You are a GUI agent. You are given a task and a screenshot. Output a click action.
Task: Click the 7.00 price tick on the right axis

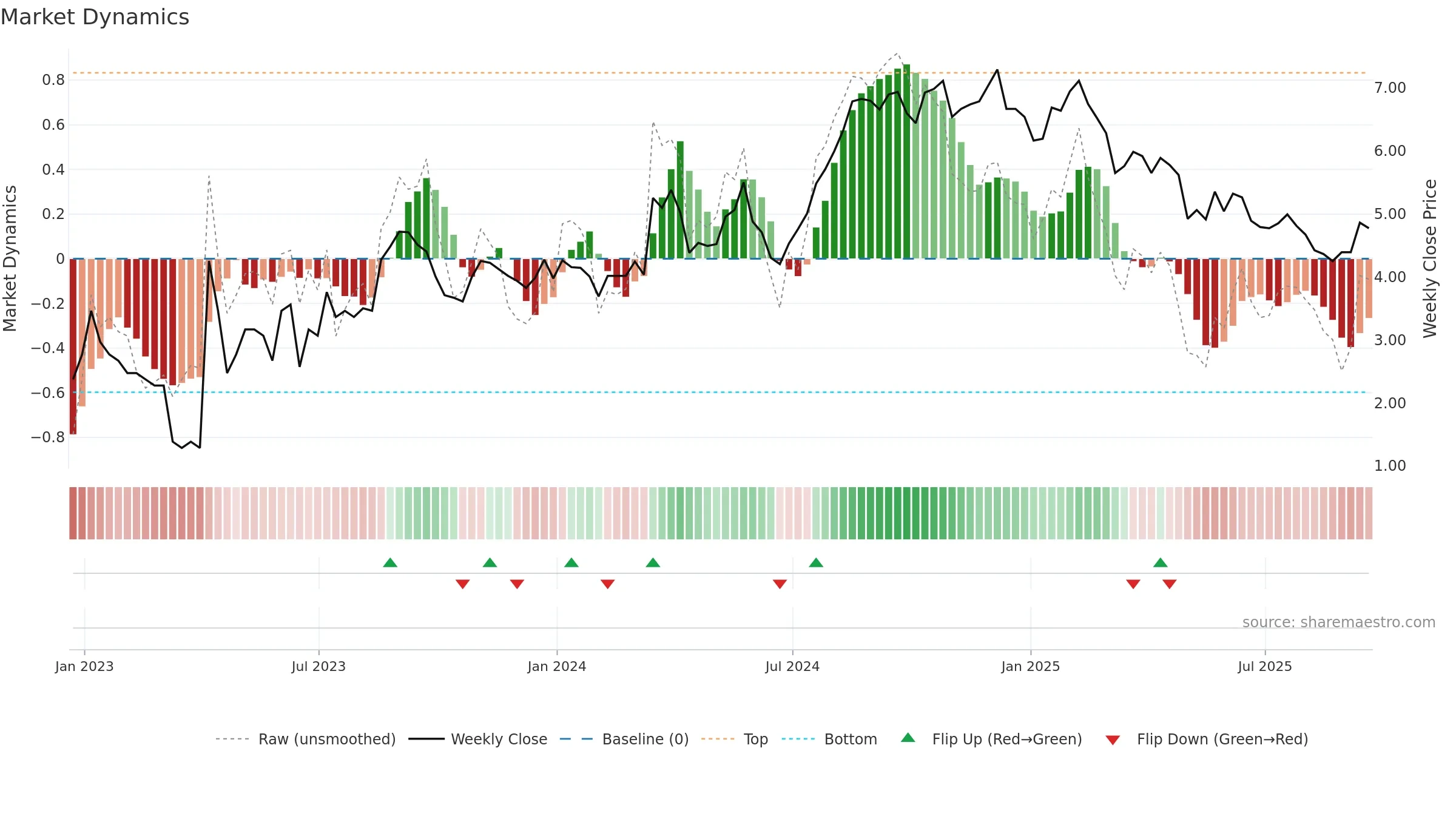pos(1390,88)
